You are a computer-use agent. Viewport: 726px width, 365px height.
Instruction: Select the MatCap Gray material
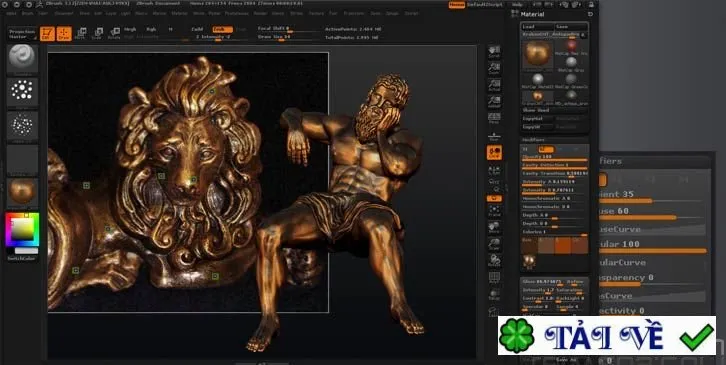click(572, 63)
